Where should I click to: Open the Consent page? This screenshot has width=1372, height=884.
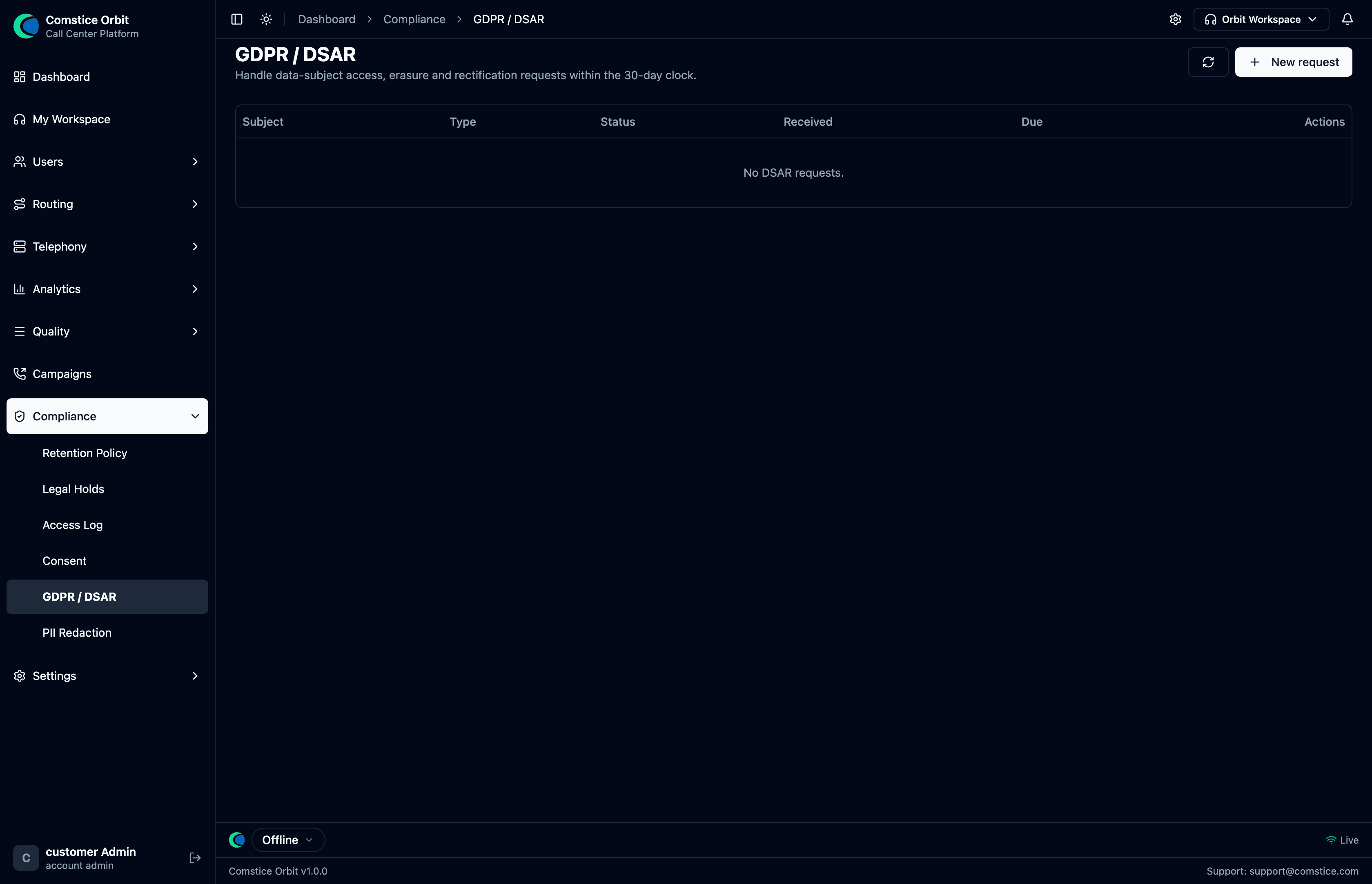point(107,561)
